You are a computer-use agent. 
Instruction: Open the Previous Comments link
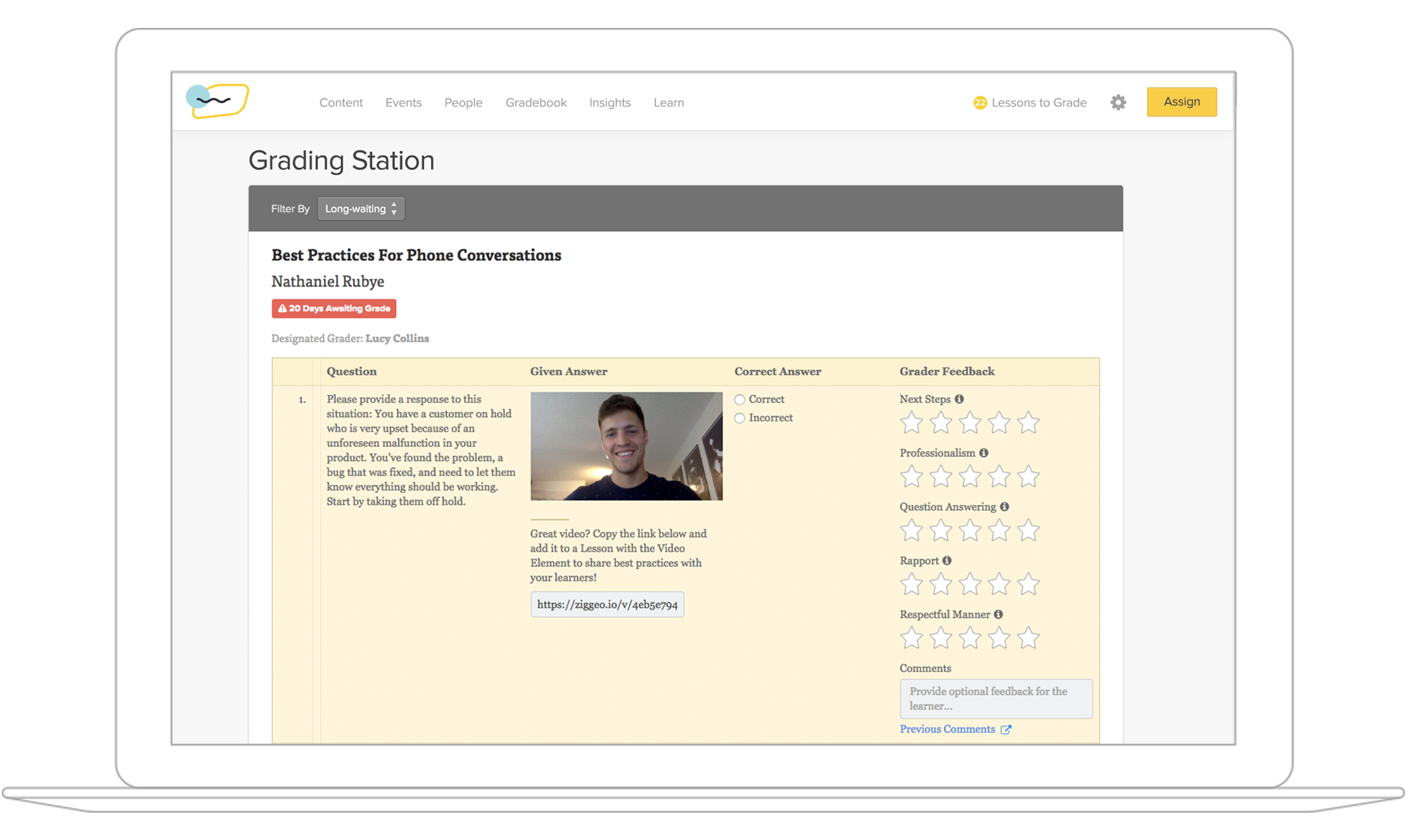[947, 729]
